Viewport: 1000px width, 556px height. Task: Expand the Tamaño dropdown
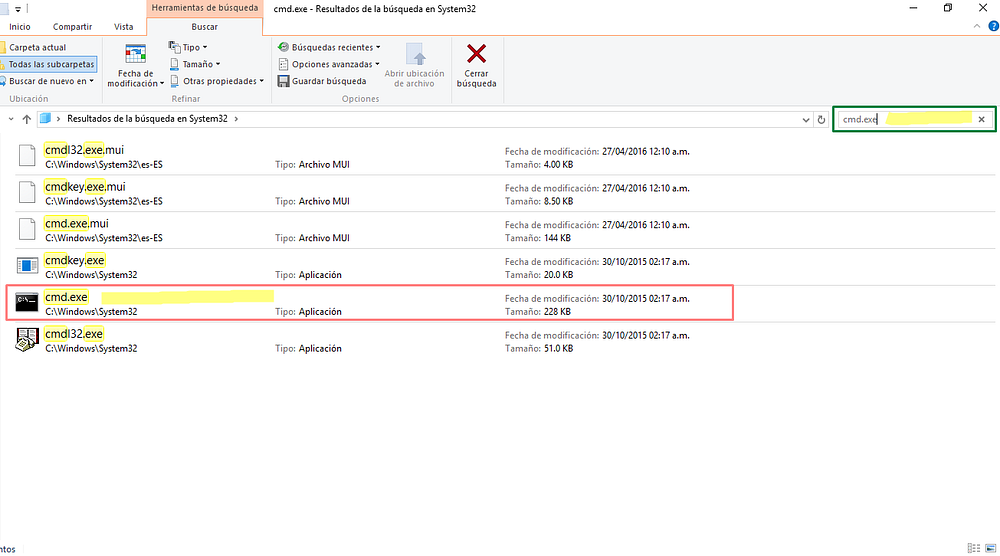click(x=218, y=64)
